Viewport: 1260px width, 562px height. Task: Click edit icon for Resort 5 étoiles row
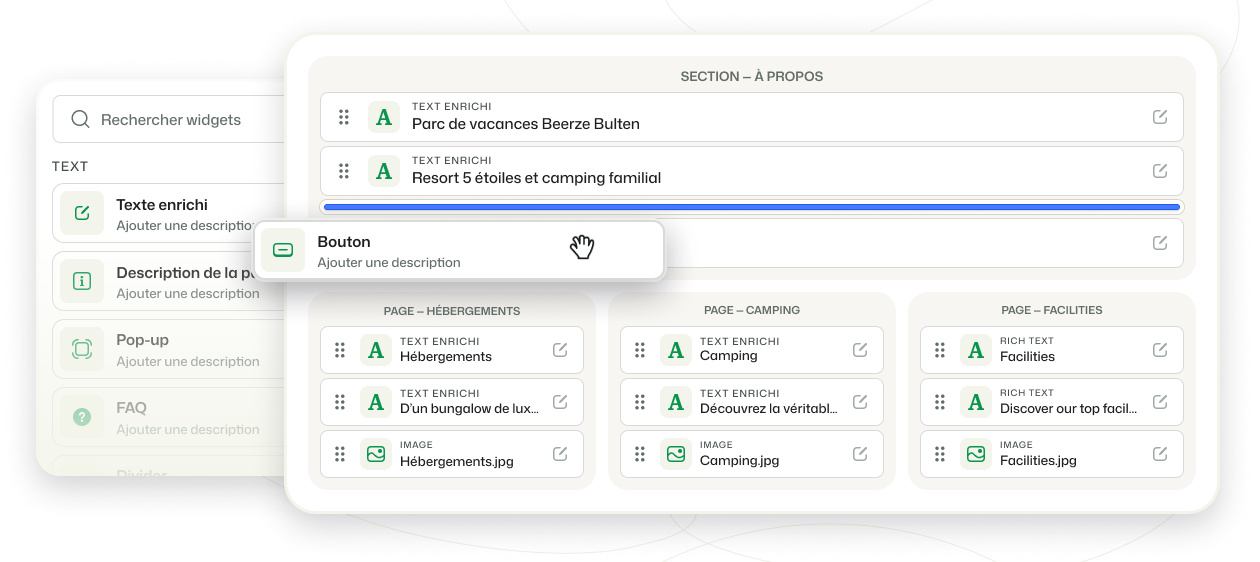[1160, 171]
